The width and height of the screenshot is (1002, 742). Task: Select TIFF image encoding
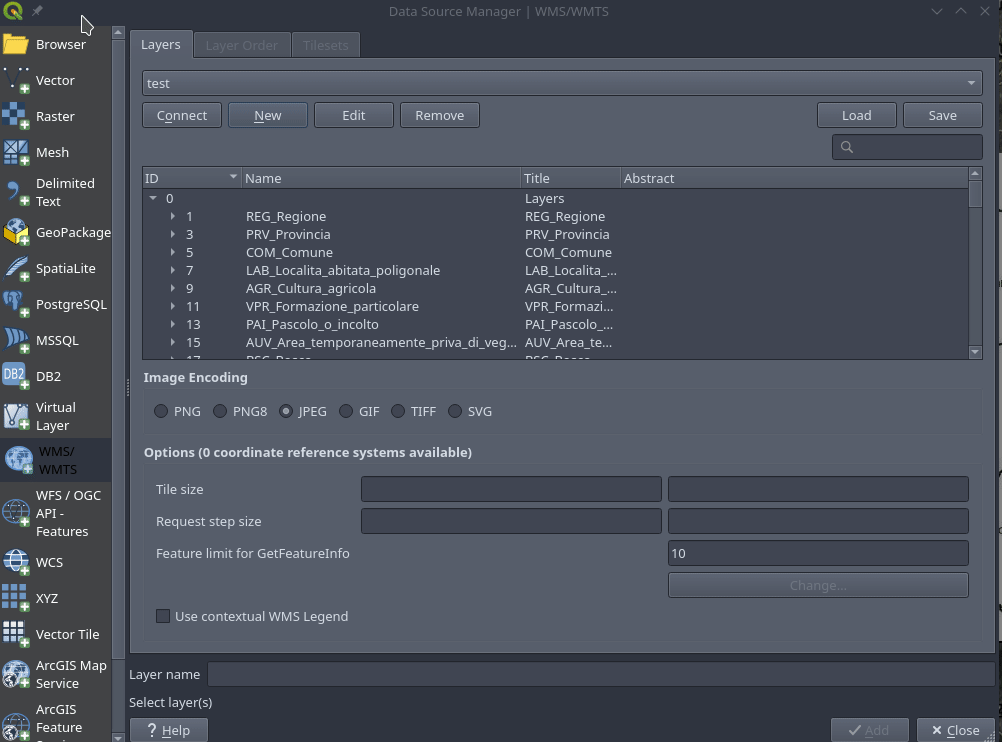click(398, 411)
